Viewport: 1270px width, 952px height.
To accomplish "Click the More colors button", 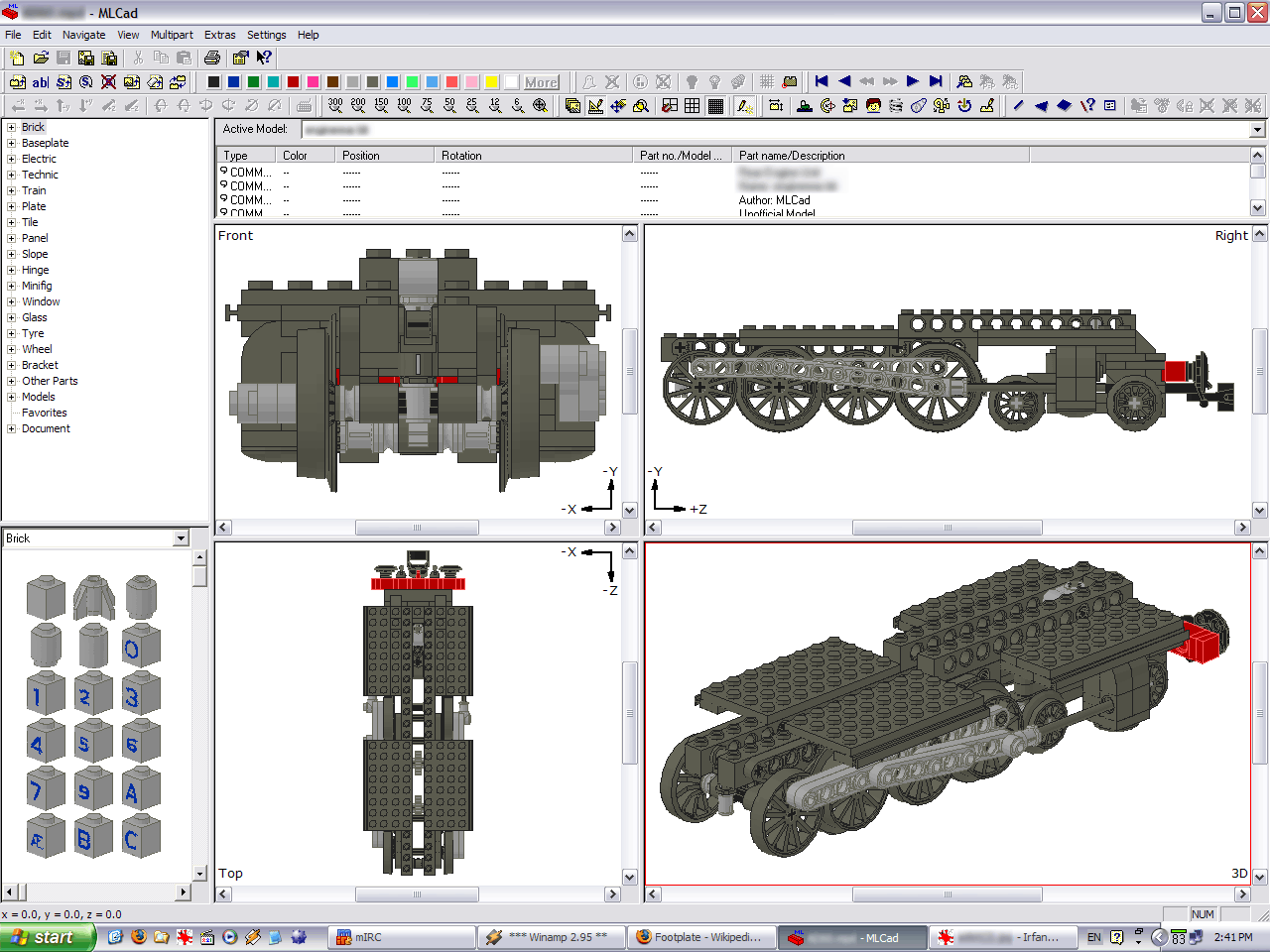I will coord(541,82).
